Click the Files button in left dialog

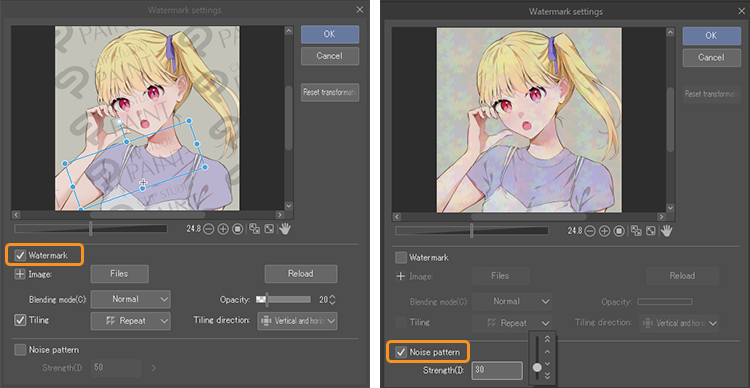click(120, 274)
